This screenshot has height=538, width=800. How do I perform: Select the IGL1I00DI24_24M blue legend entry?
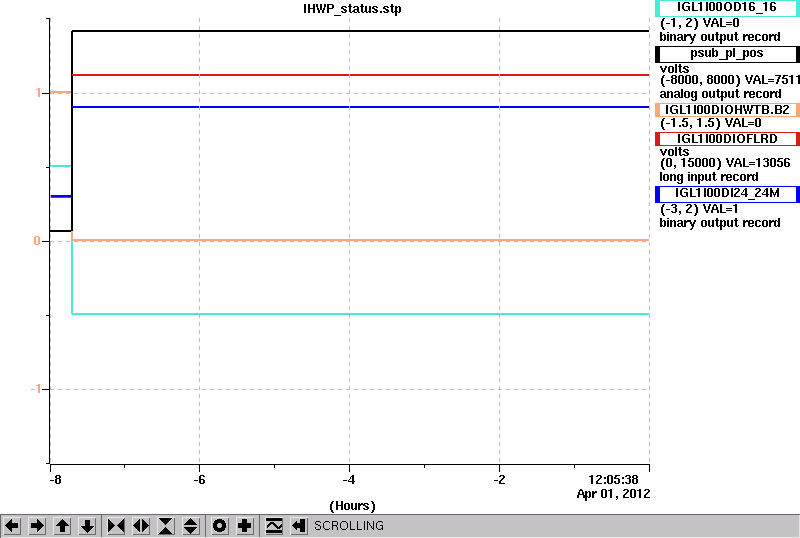coord(727,193)
